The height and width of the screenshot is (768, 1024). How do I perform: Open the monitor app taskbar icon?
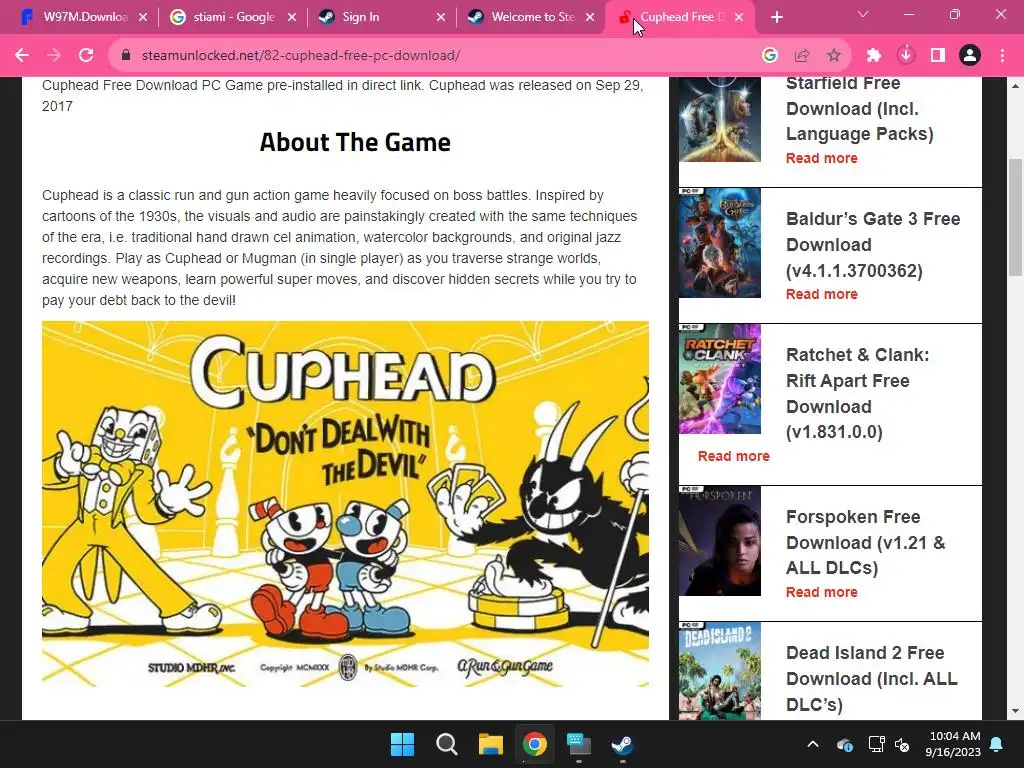[579, 744]
